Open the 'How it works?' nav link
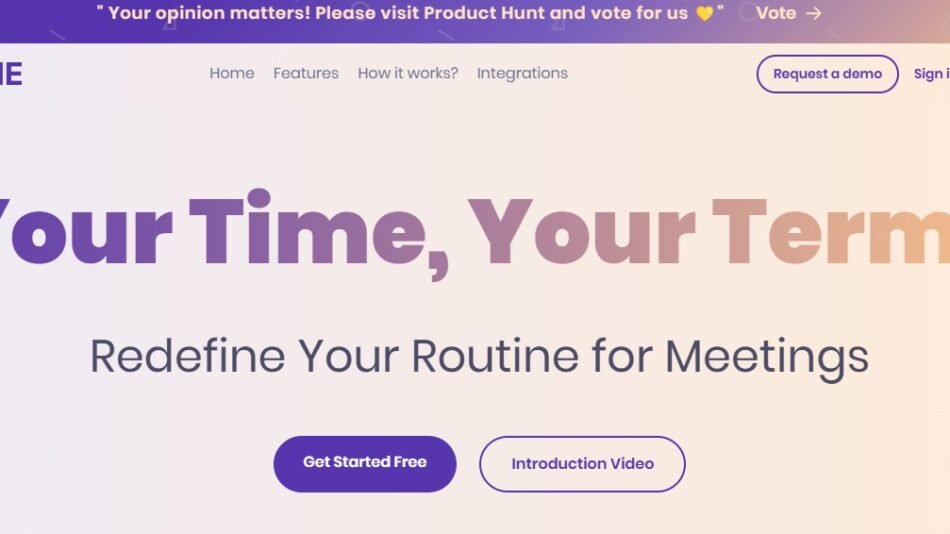This screenshot has height=534, width=950. point(407,73)
